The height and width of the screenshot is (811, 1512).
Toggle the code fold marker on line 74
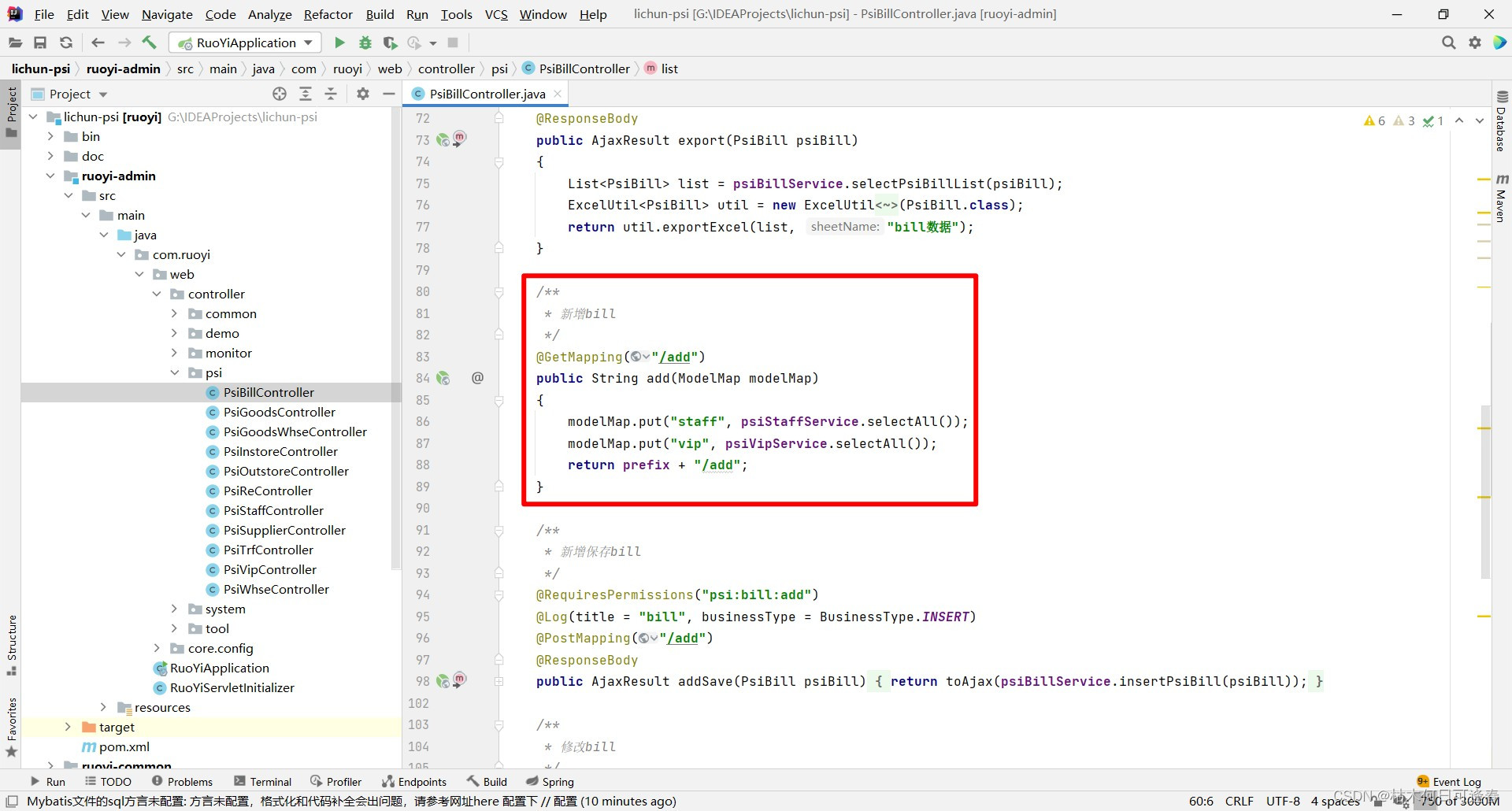point(498,162)
